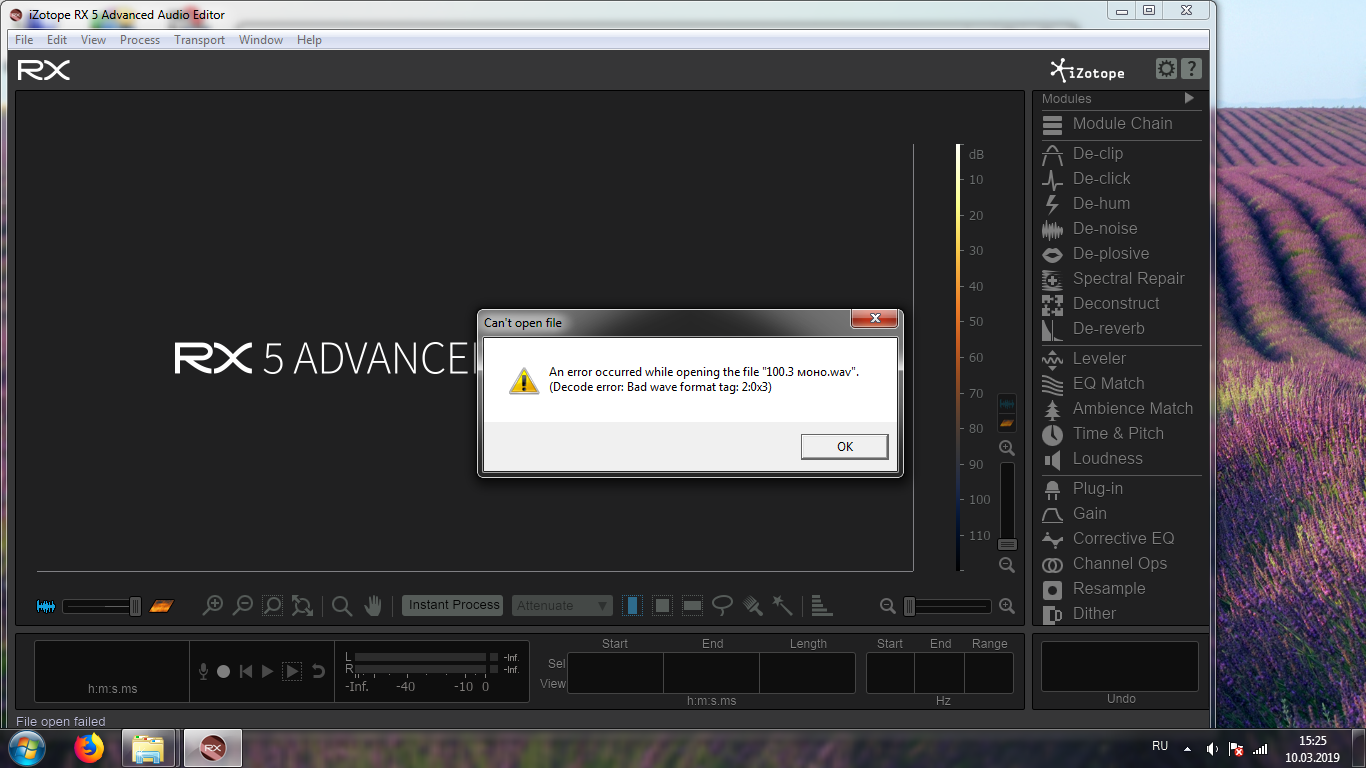
Task: Open the Transport menu
Action: tap(200, 40)
